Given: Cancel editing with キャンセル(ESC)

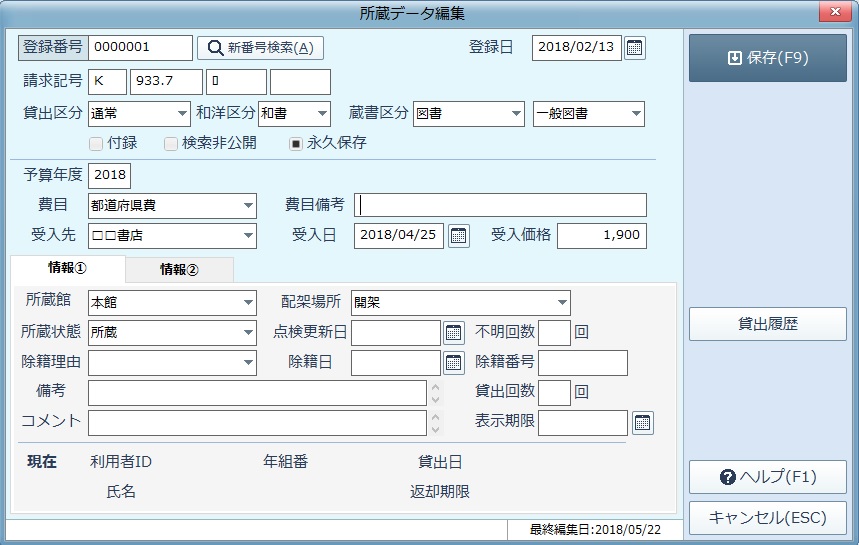Looking at the screenshot, I should coord(768,518).
